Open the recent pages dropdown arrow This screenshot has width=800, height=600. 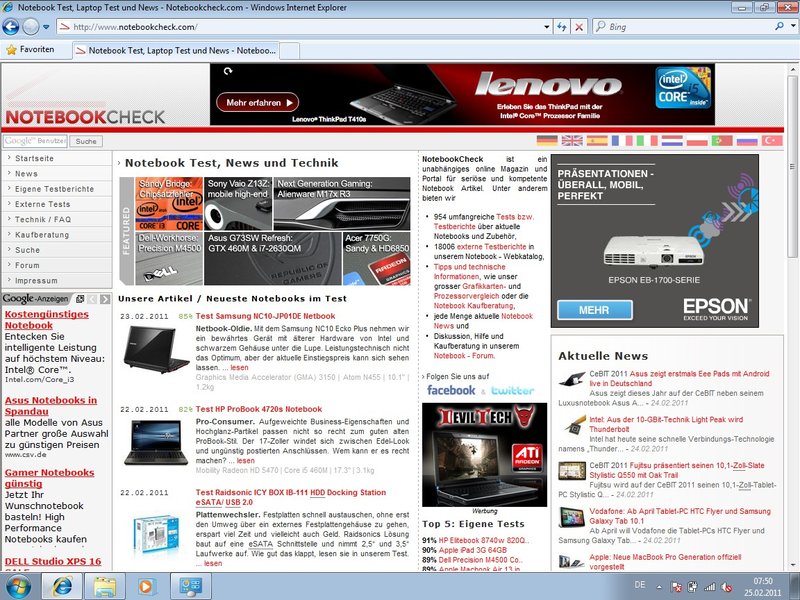[46, 27]
